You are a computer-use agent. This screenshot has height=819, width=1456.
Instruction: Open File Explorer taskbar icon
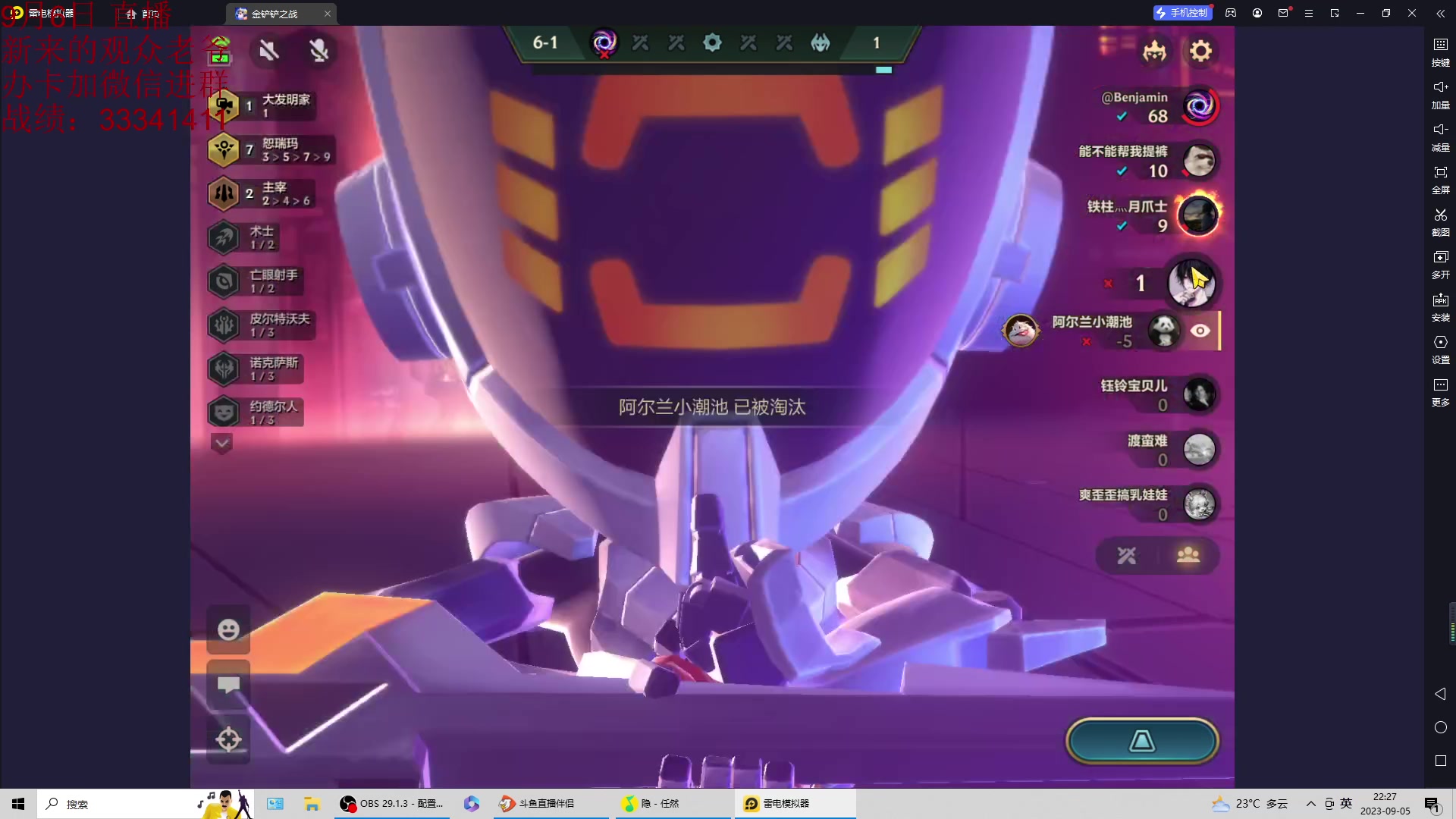coord(311,804)
